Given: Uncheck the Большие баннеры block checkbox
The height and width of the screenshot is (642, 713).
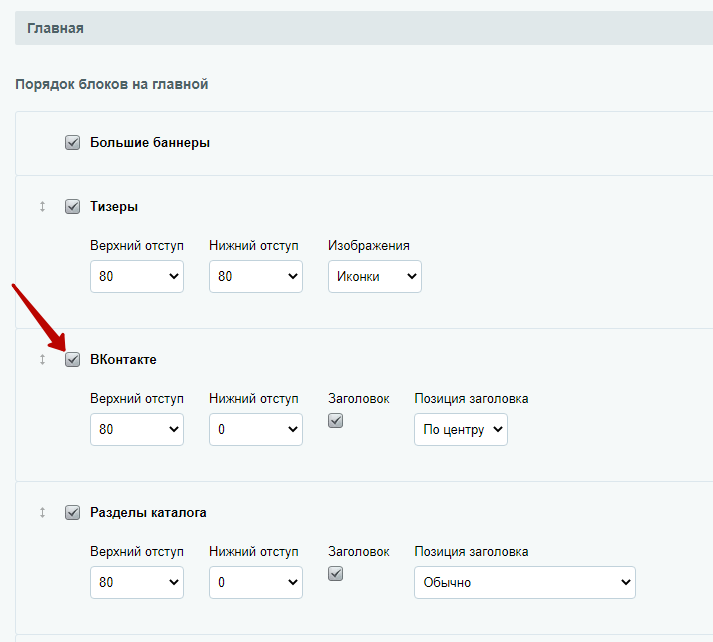Looking at the screenshot, I should click(x=72, y=142).
